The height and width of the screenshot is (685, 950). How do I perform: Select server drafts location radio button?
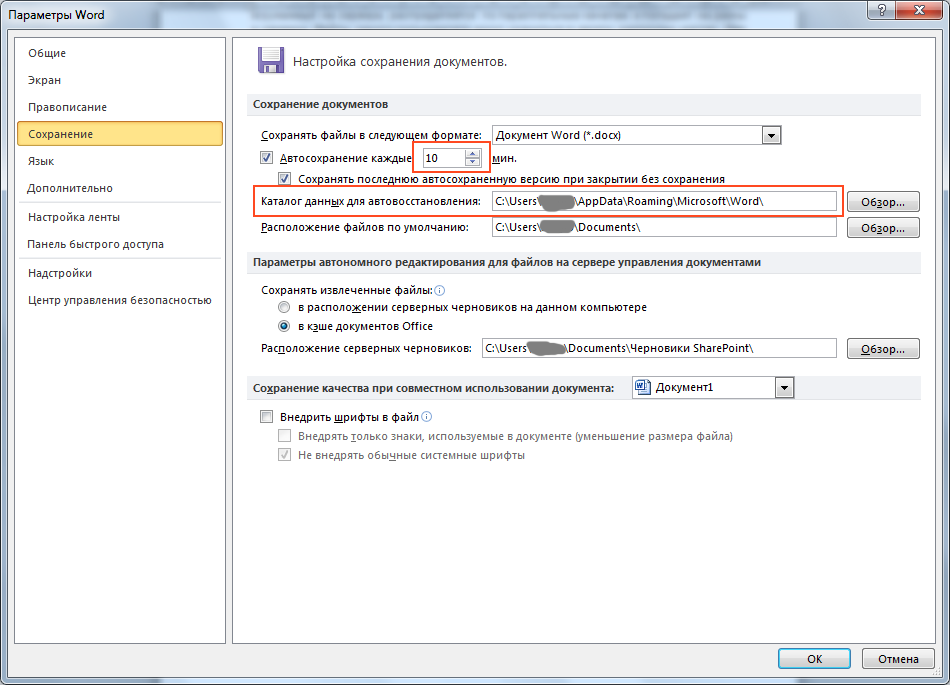(284, 307)
